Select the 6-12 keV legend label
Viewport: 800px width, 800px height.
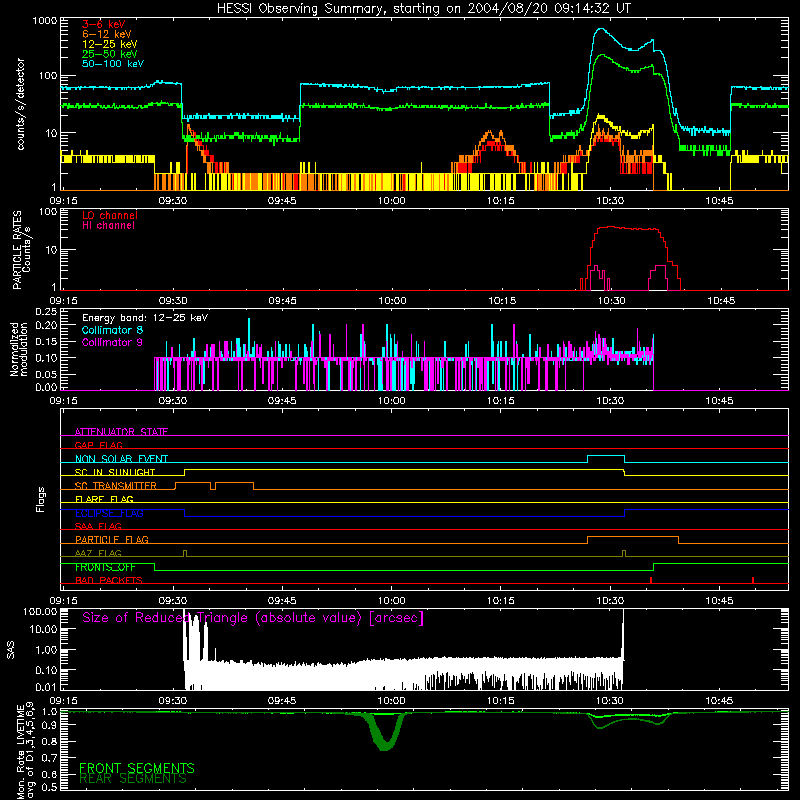[x=107, y=34]
